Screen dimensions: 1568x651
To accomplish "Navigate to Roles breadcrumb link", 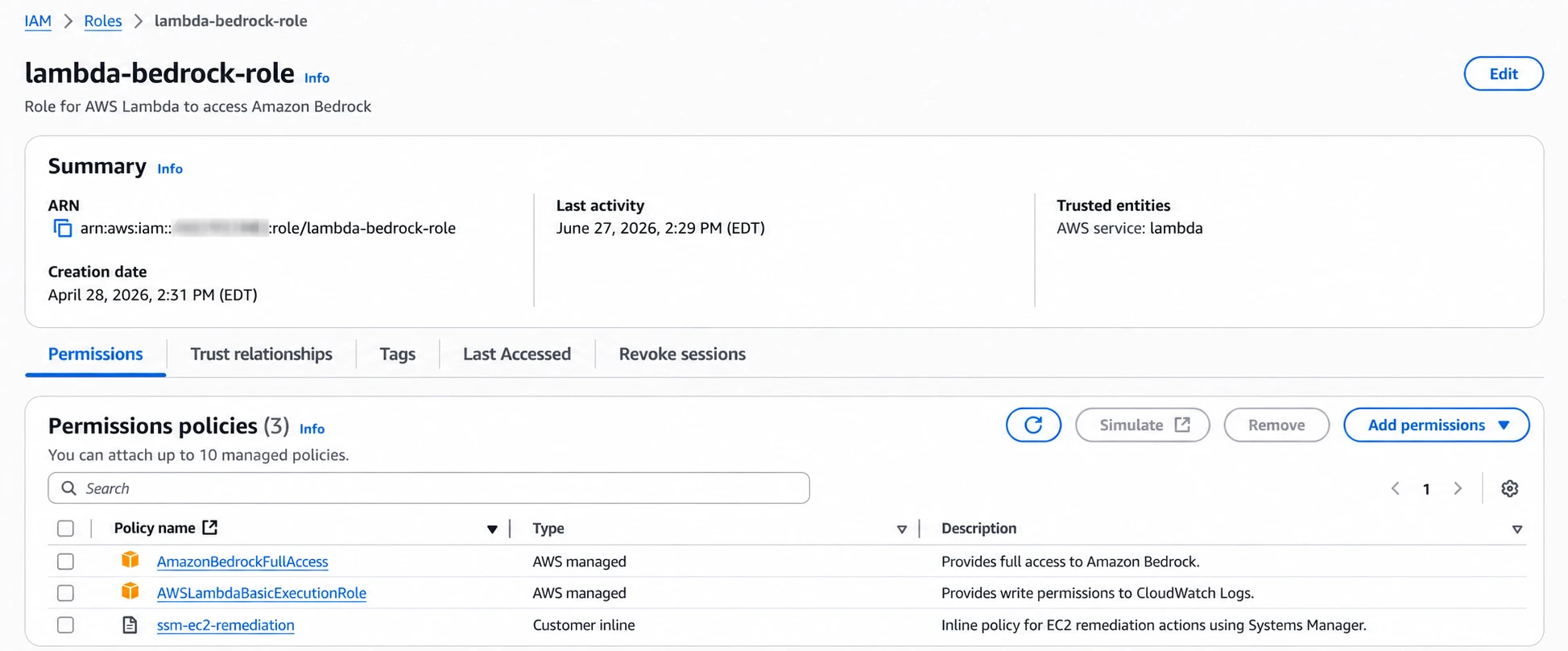I will pyautogui.click(x=103, y=21).
